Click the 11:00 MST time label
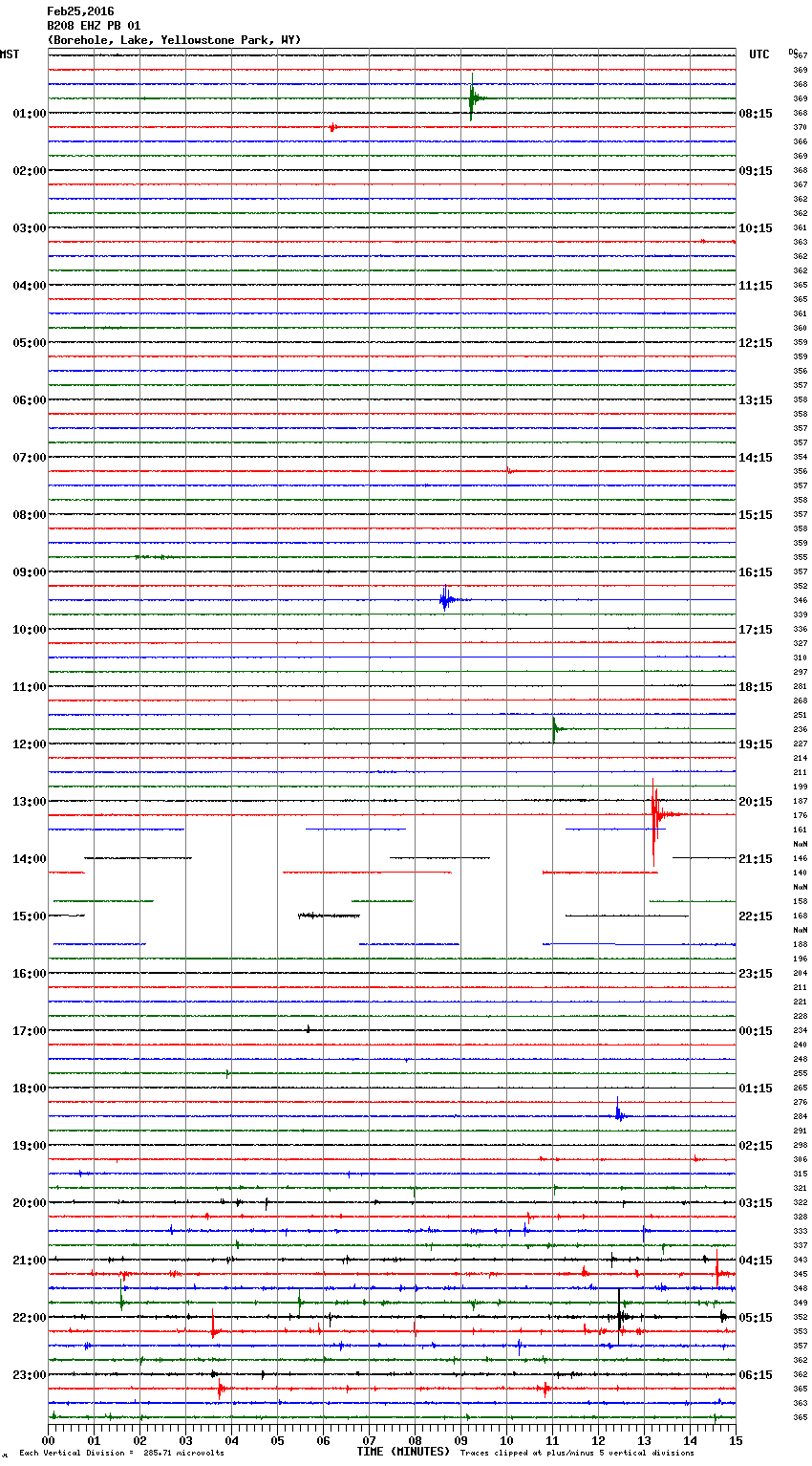The image size is (812, 1466). pyautogui.click(x=30, y=687)
